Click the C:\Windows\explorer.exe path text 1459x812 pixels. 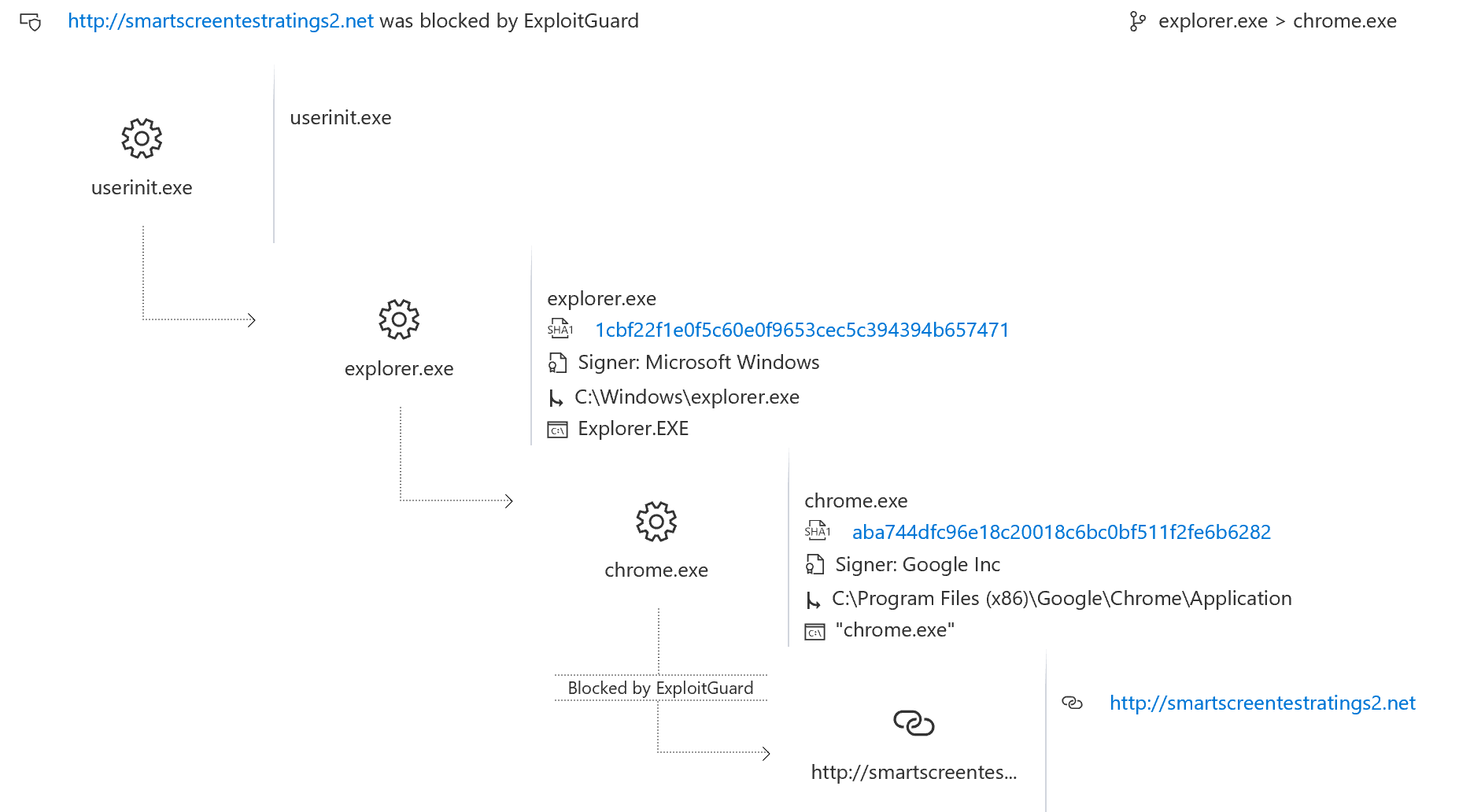click(686, 397)
